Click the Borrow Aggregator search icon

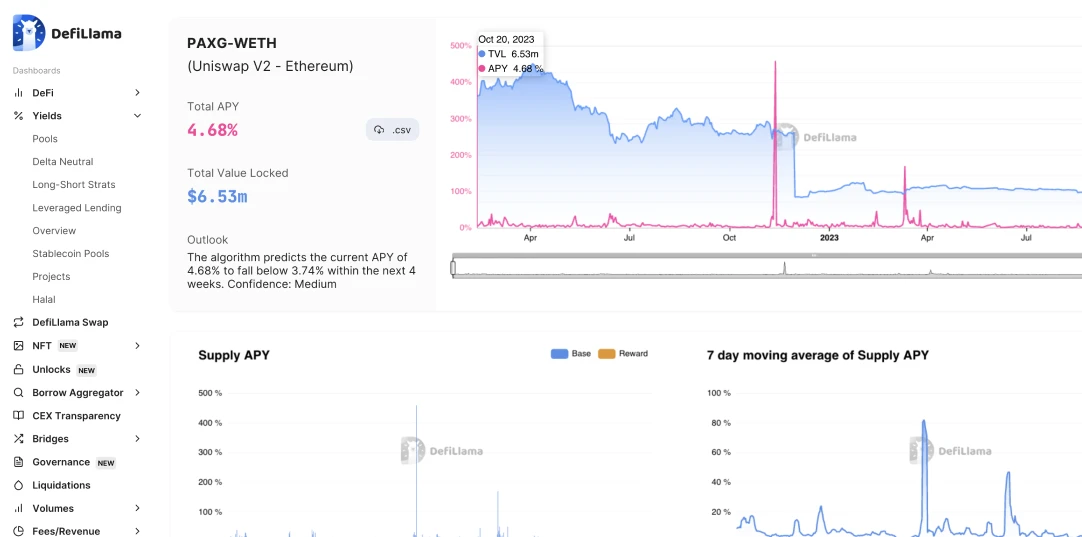click(x=18, y=393)
